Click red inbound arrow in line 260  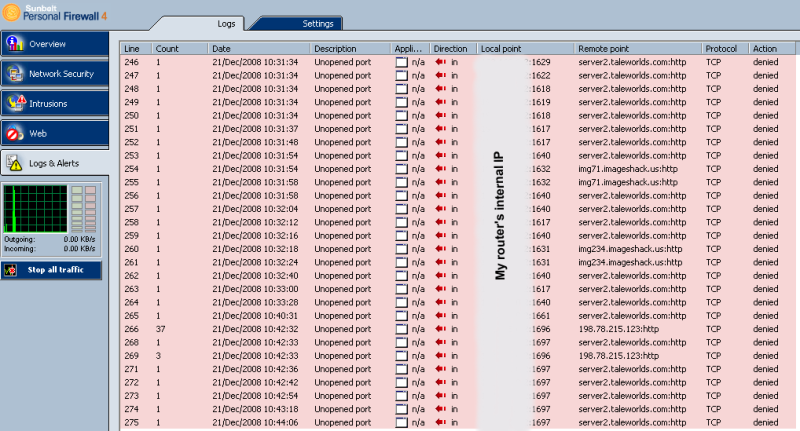click(440, 249)
